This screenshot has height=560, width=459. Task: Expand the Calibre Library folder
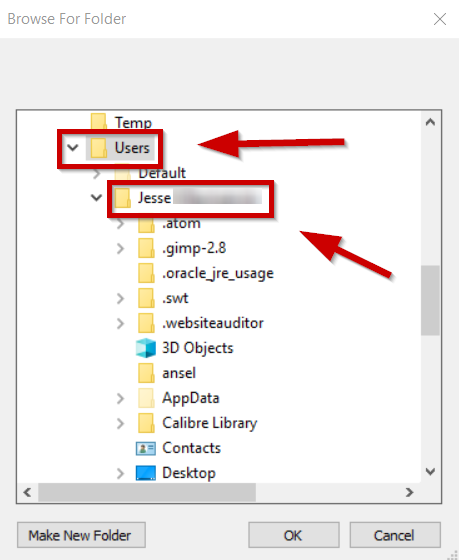click(x=120, y=423)
